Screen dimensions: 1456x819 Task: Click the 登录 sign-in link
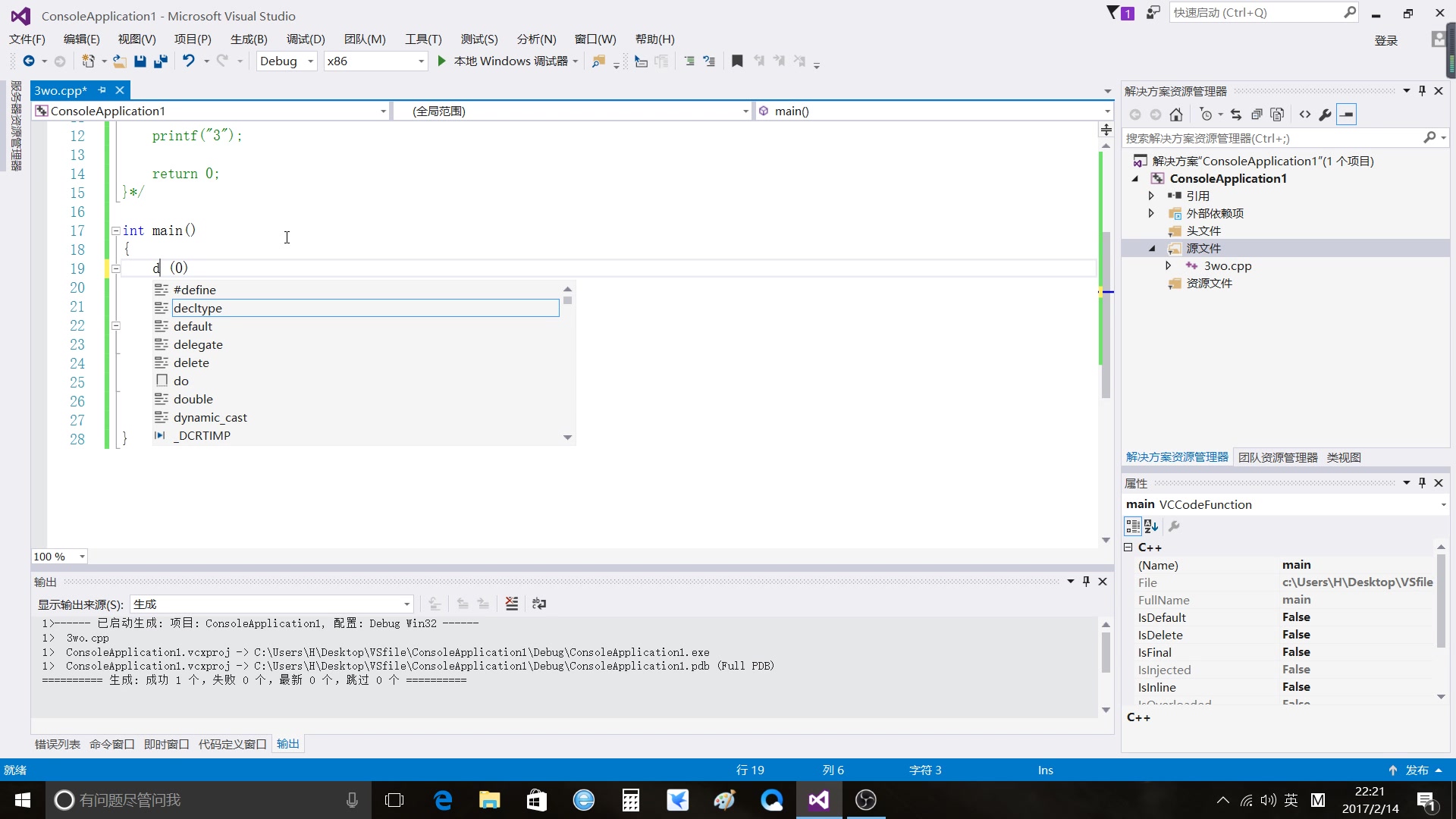point(1385,40)
